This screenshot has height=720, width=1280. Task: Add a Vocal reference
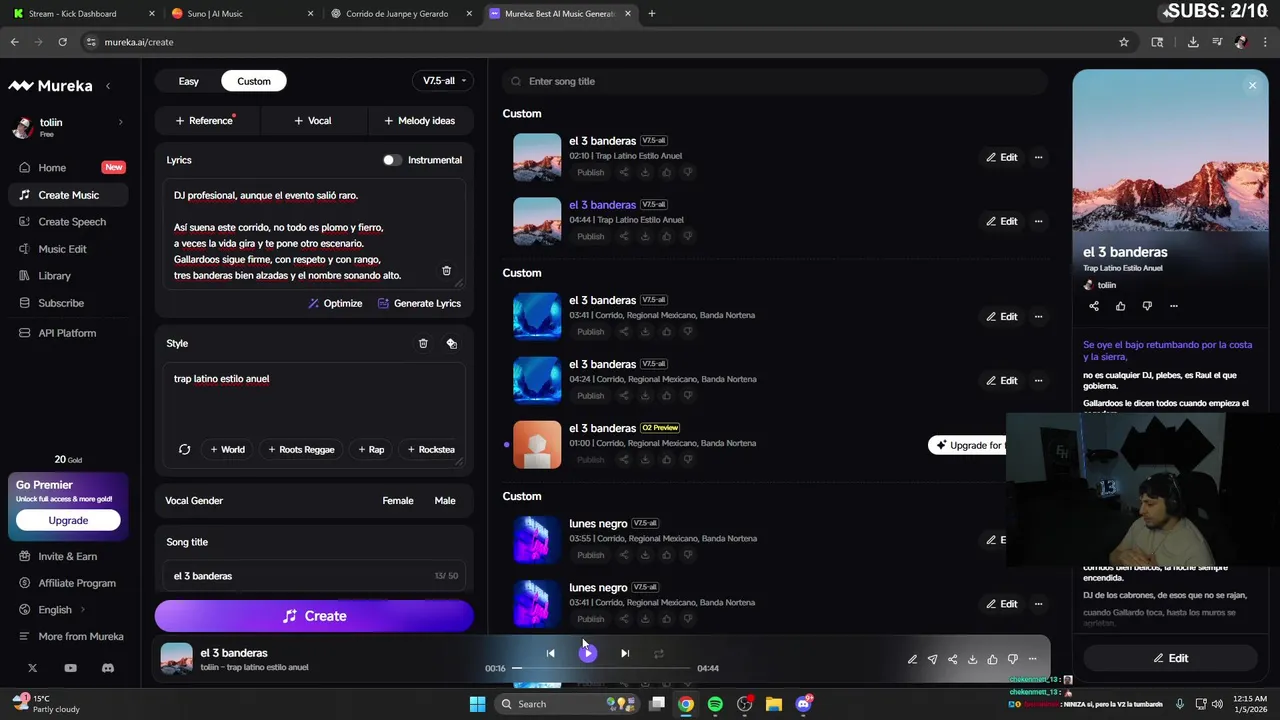tap(313, 121)
